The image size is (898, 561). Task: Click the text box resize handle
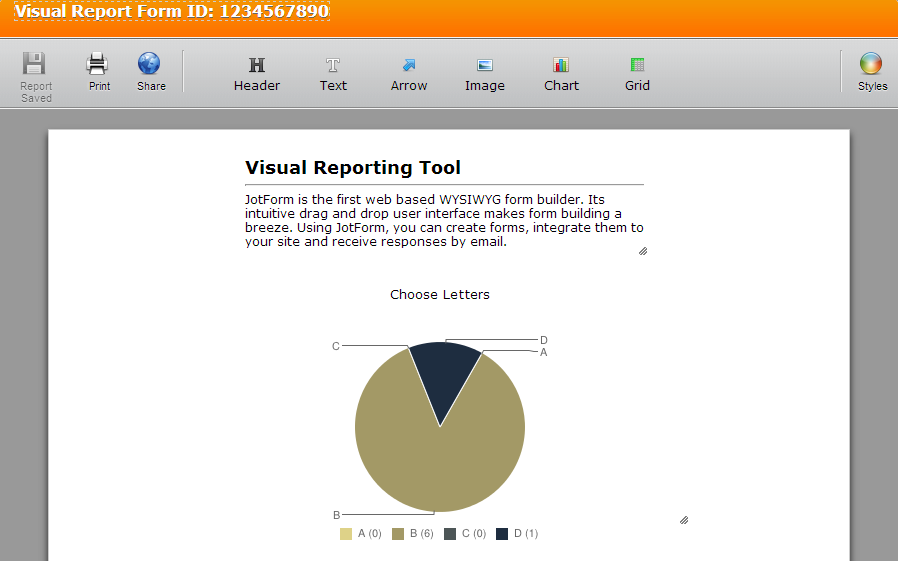(643, 251)
